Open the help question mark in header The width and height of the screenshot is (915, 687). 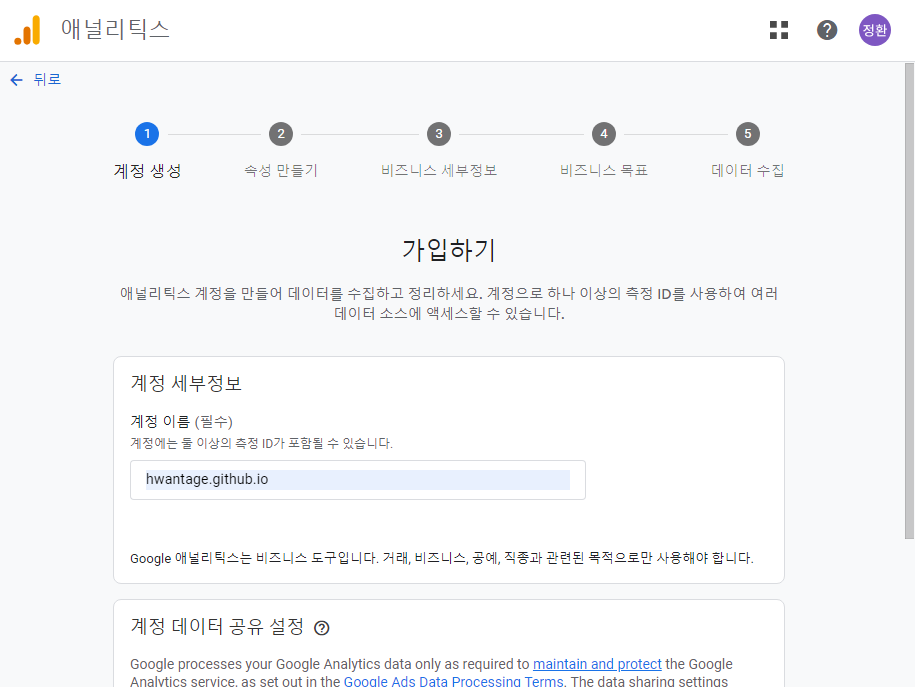827,30
